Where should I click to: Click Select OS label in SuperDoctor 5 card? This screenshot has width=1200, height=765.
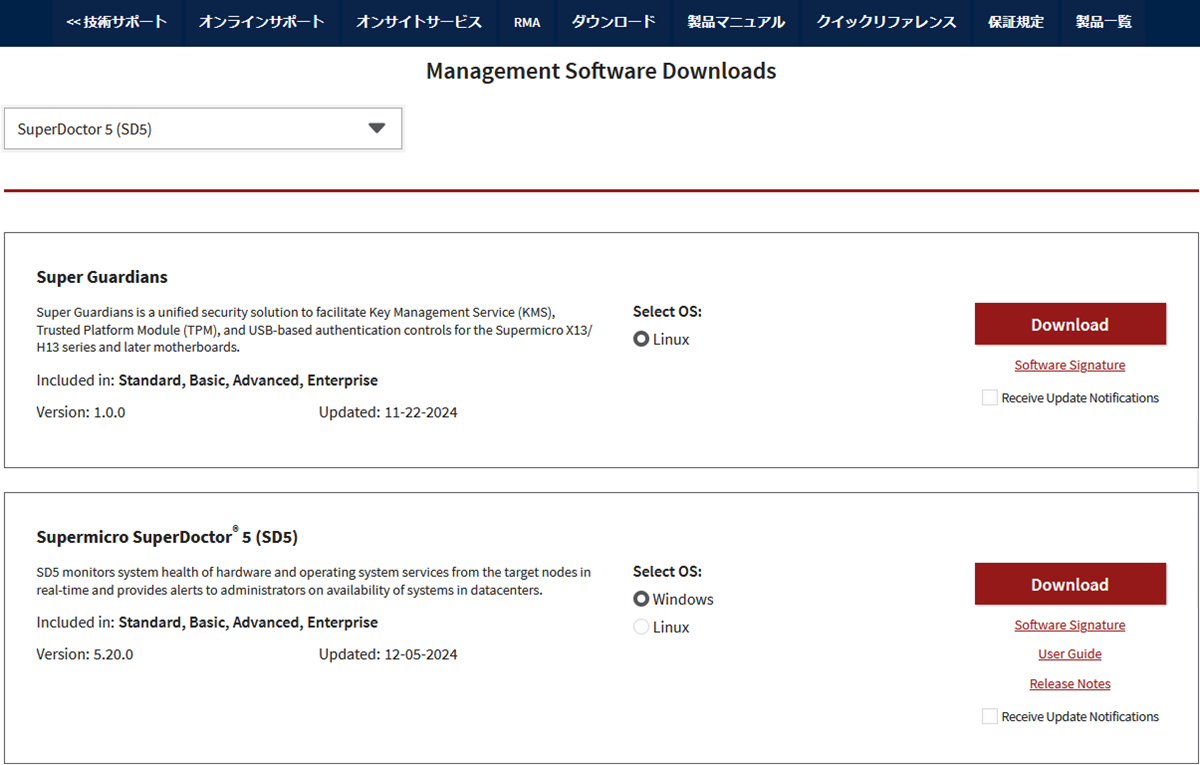(668, 571)
